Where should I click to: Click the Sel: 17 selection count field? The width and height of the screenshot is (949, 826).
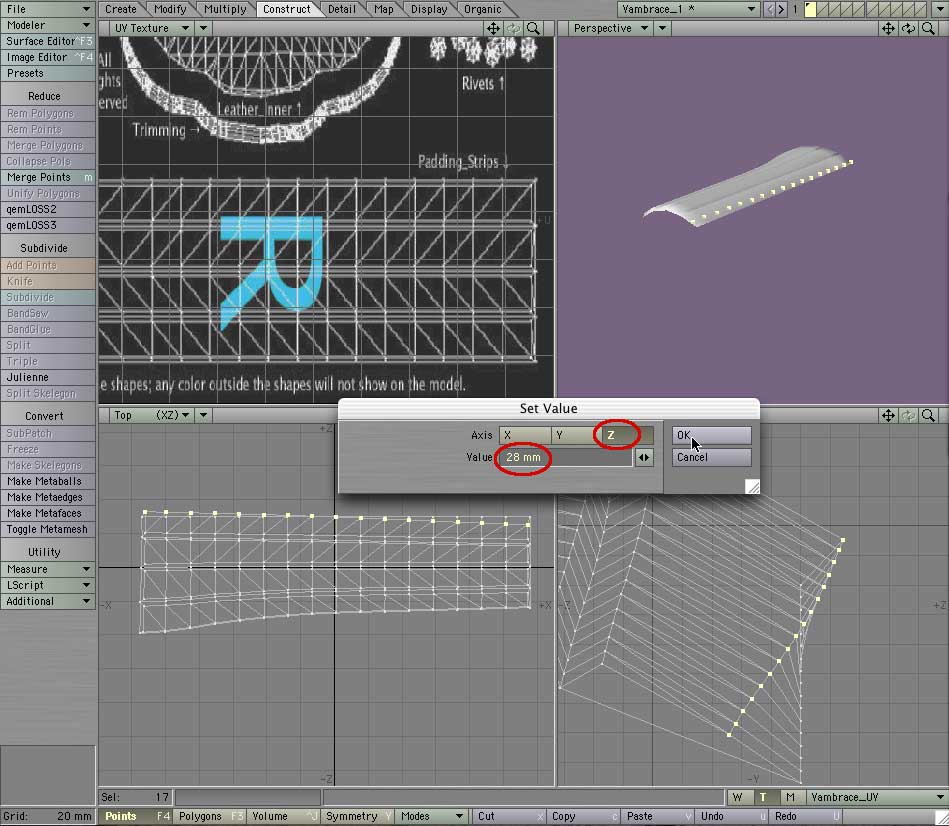pyautogui.click(x=136, y=798)
